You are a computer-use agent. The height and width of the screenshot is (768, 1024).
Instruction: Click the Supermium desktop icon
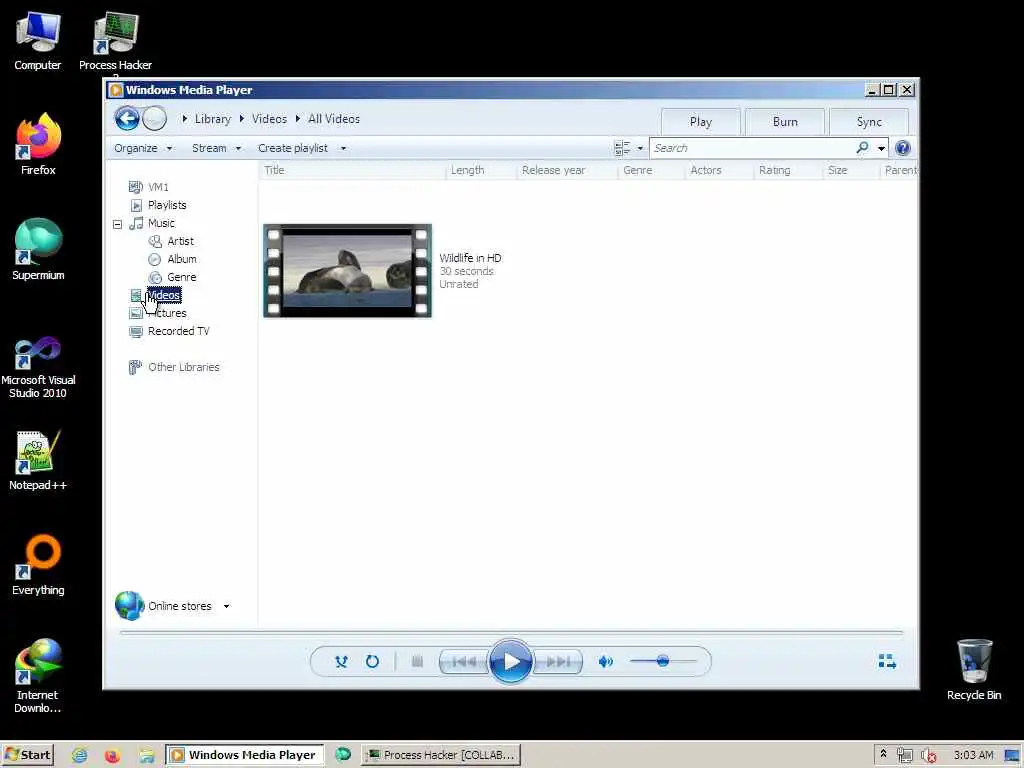(x=38, y=249)
